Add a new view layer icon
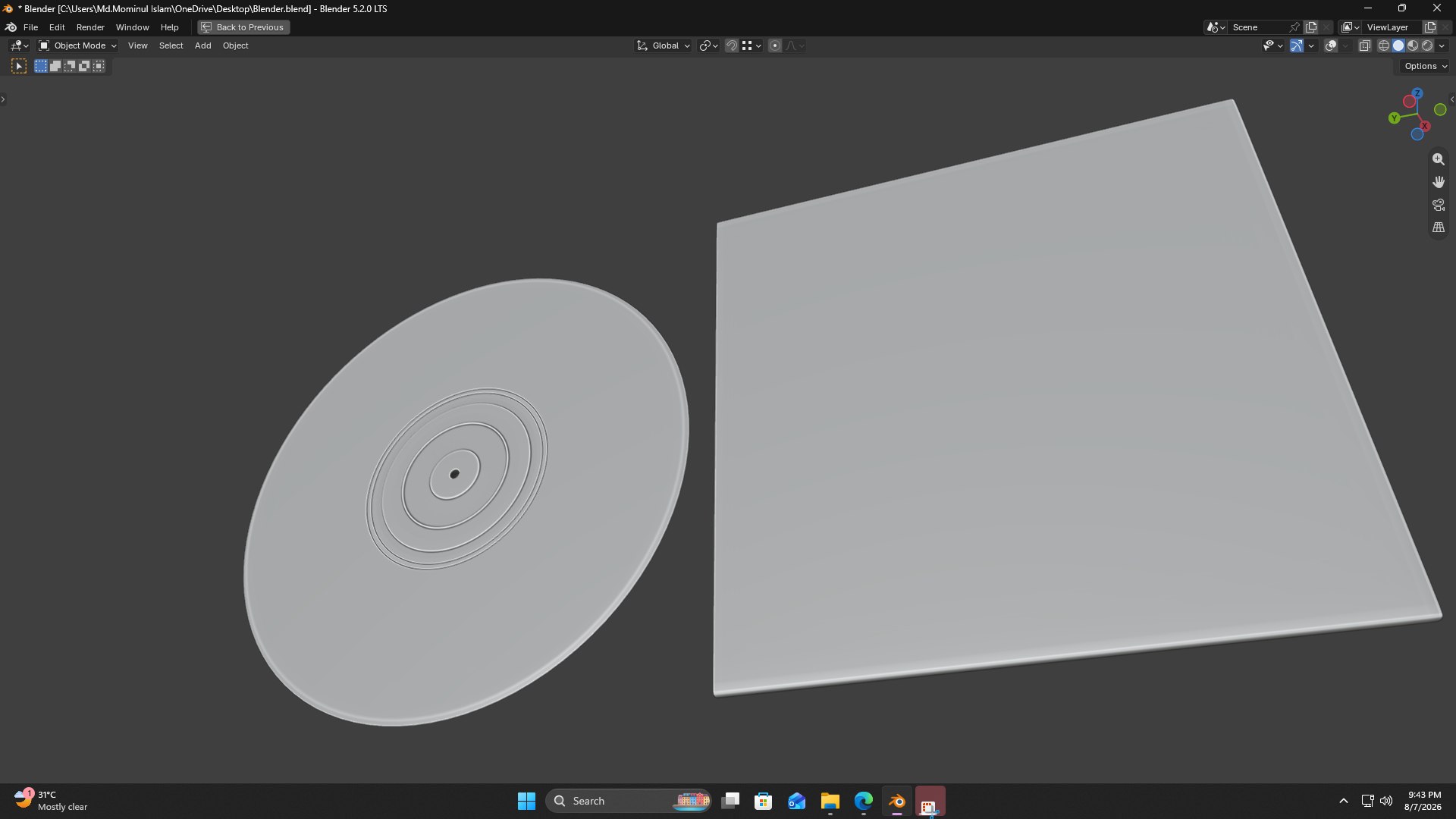 pos(1430,27)
